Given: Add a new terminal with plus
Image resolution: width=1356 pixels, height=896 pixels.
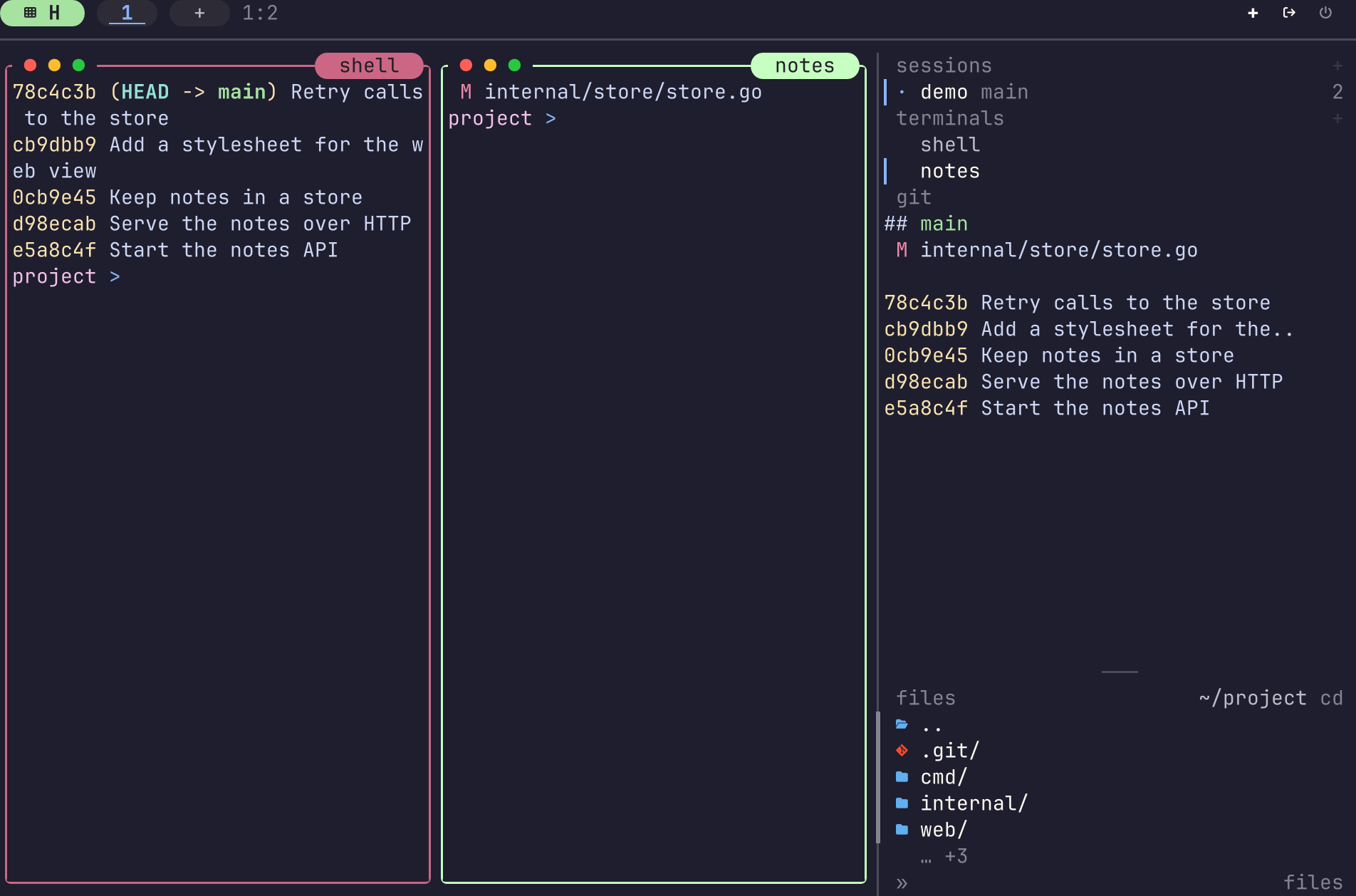Looking at the screenshot, I should click(1337, 118).
